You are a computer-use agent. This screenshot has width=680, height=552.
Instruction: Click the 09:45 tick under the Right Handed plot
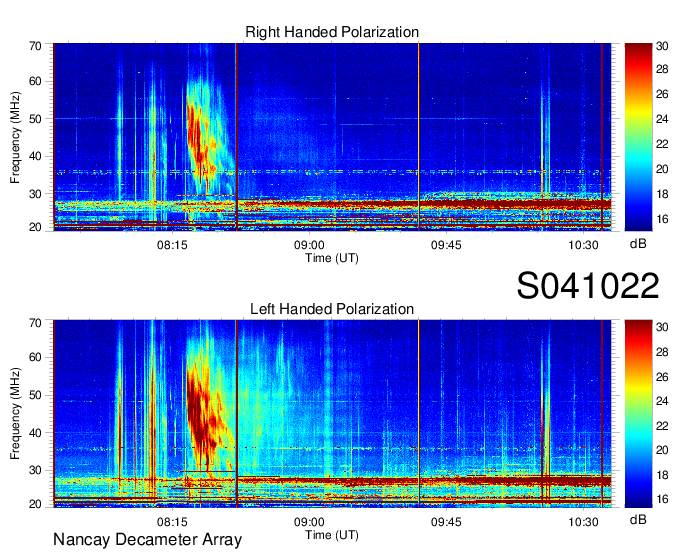coord(446,245)
